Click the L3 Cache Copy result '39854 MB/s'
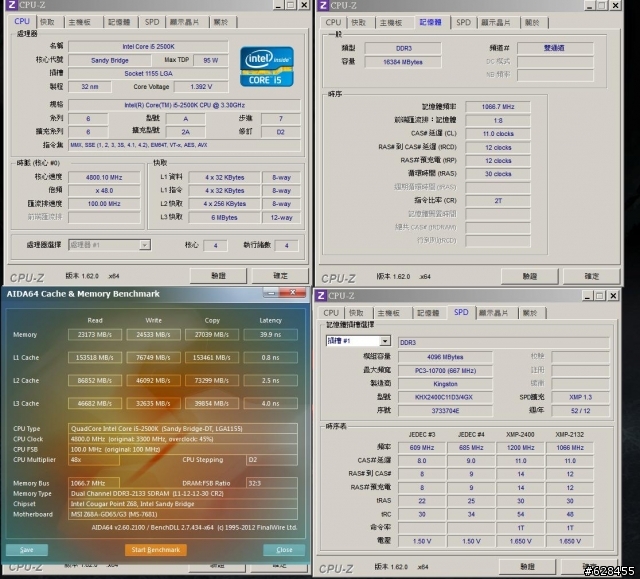Image resolution: width=640 pixels, height=579 pixels. coord(211,404)
